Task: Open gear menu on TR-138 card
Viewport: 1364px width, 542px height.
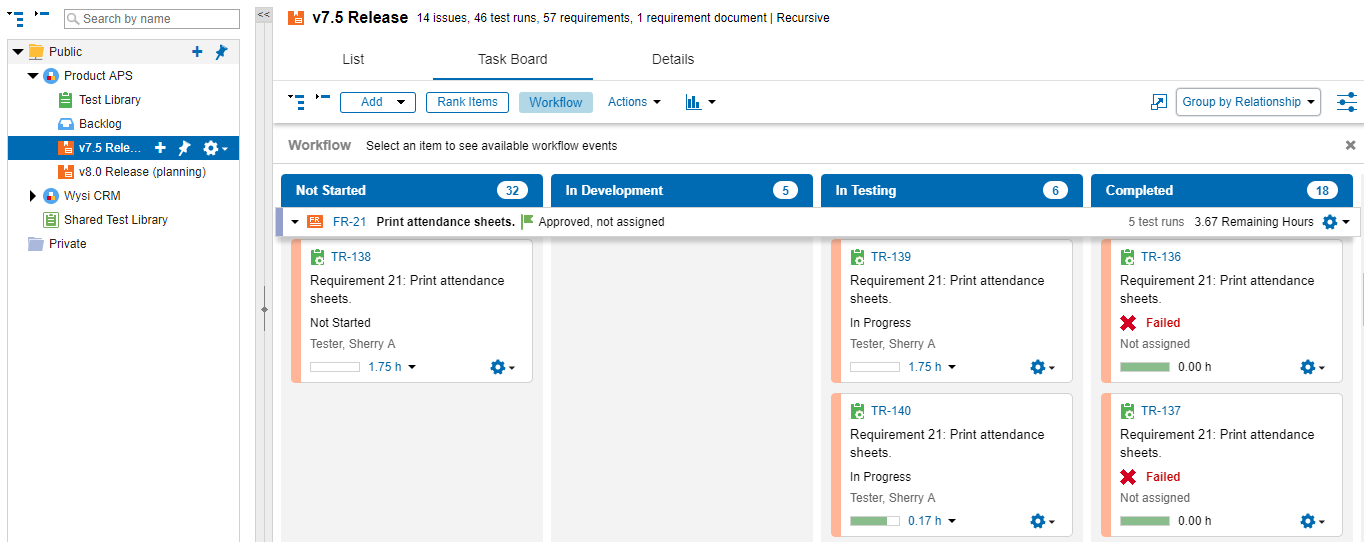Action: coord(502,367)
